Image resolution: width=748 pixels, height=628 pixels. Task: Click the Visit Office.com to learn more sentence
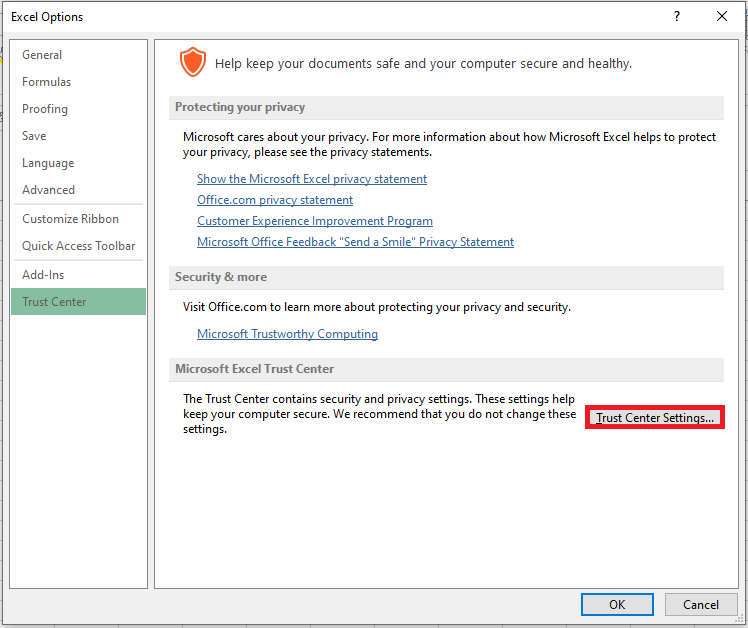pyautogui.click(x=377, y=307)
